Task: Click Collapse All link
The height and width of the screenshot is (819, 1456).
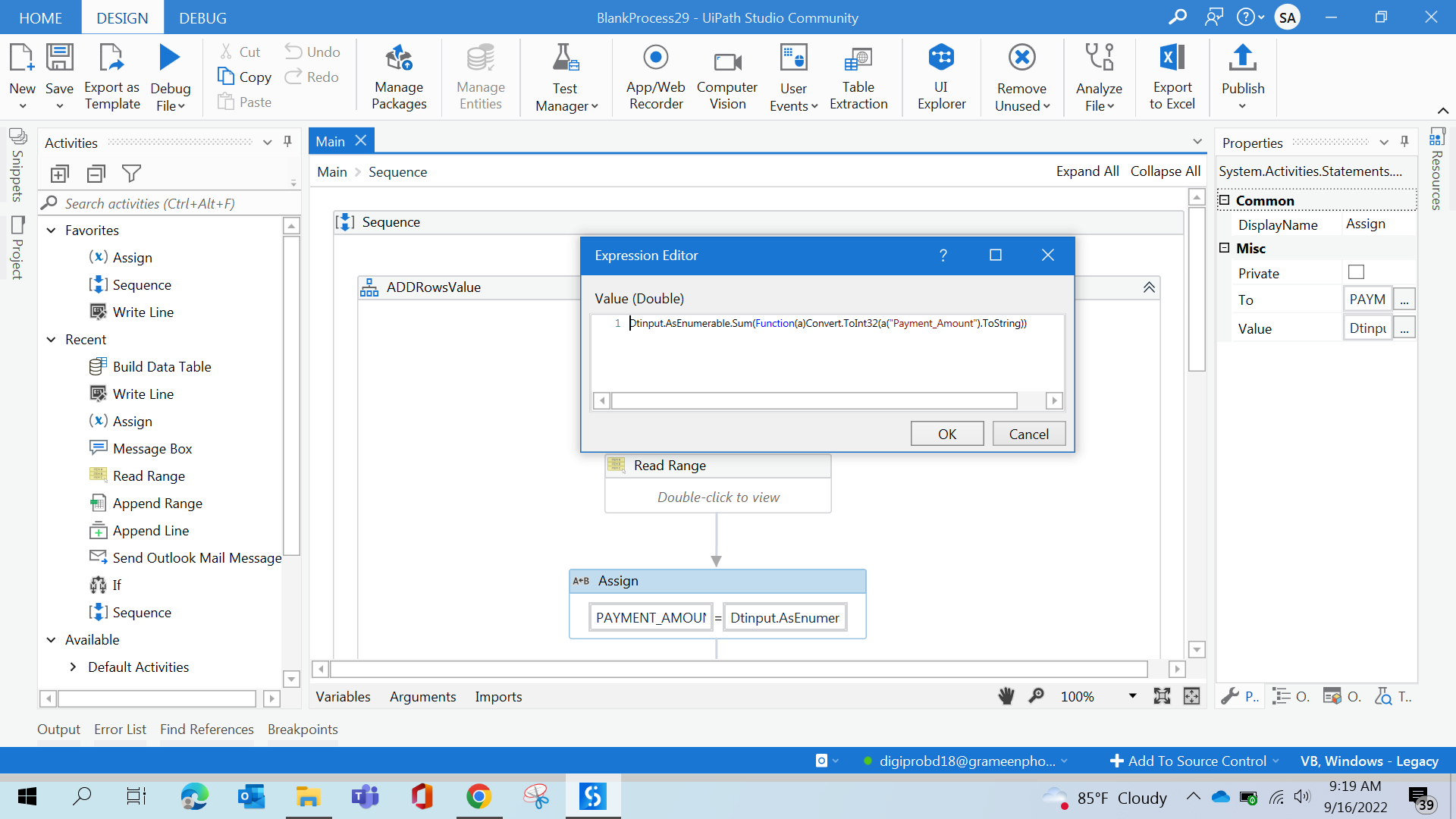Action: [1165, 171]
